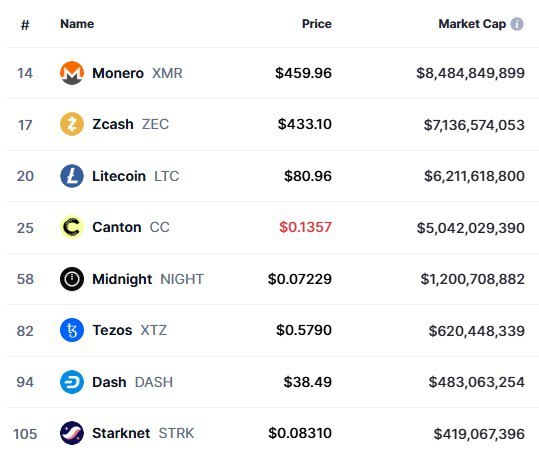
Task: Sort table by Price column header
Action: point(317,24)
